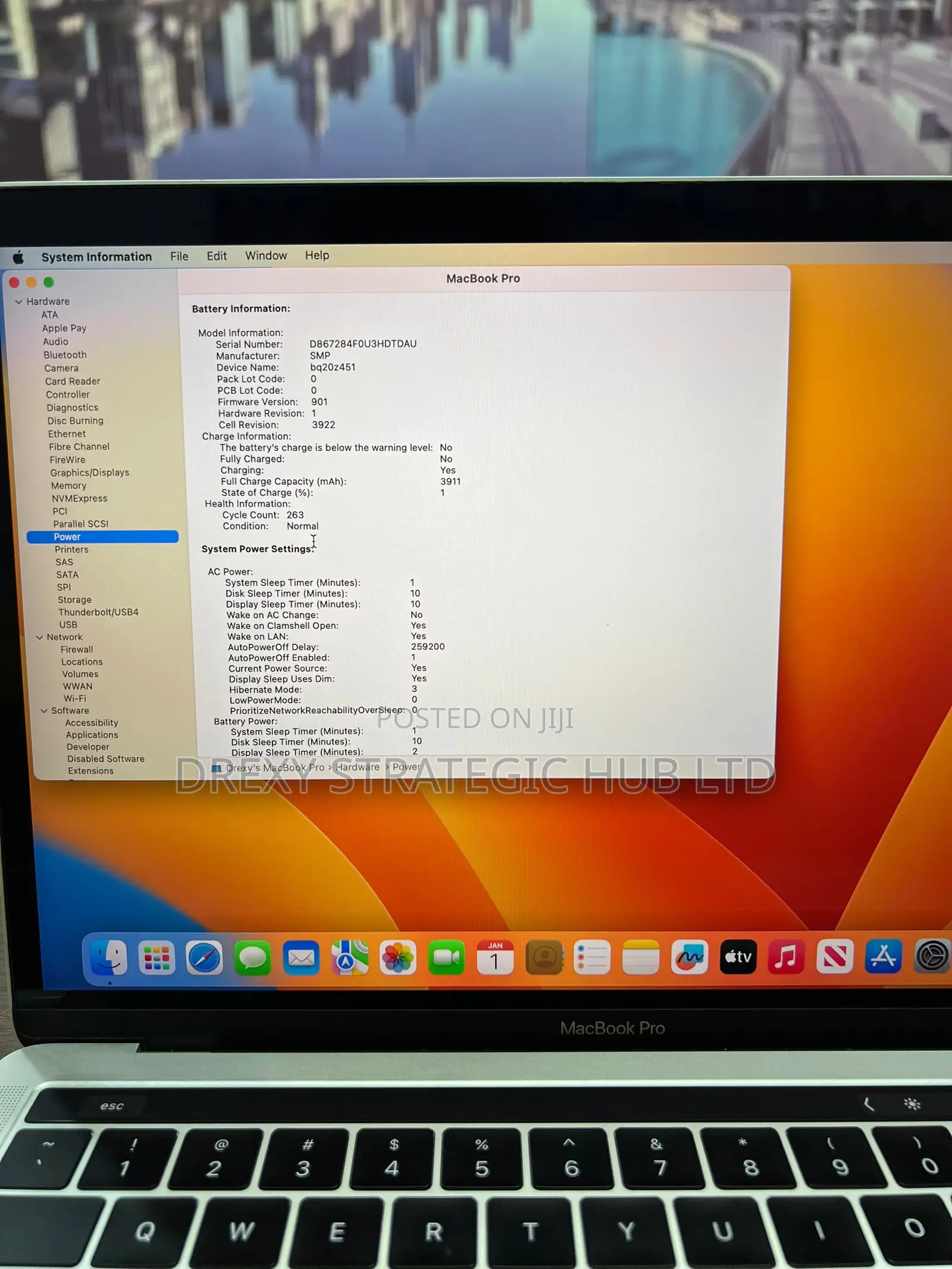Open Music app in Dock

point(786,957)
